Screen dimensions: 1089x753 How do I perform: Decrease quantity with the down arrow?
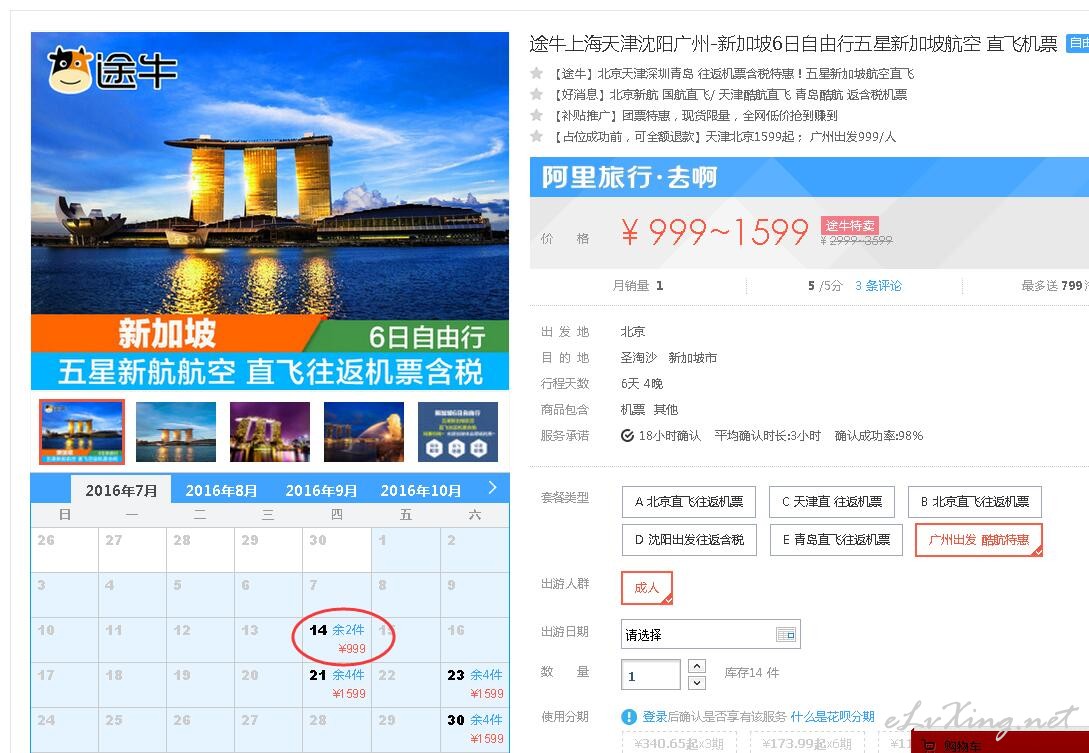(x=697, y=683)
